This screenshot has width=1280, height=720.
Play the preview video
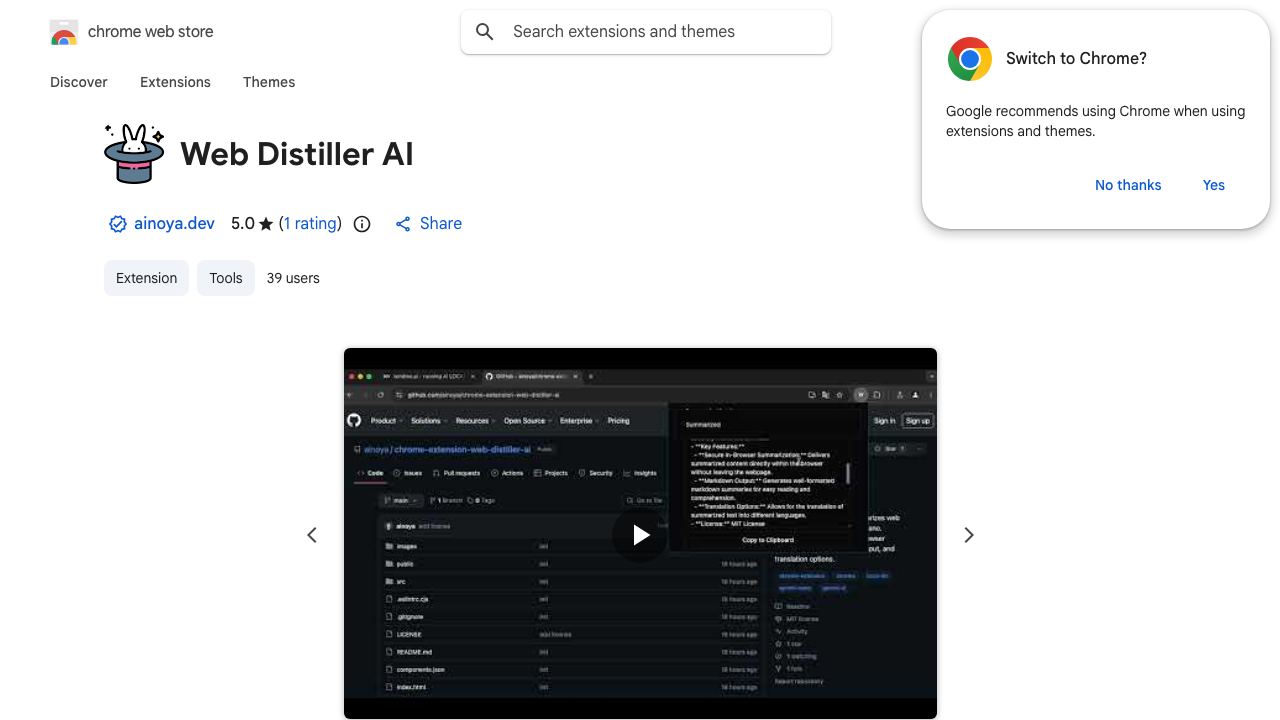640,535
